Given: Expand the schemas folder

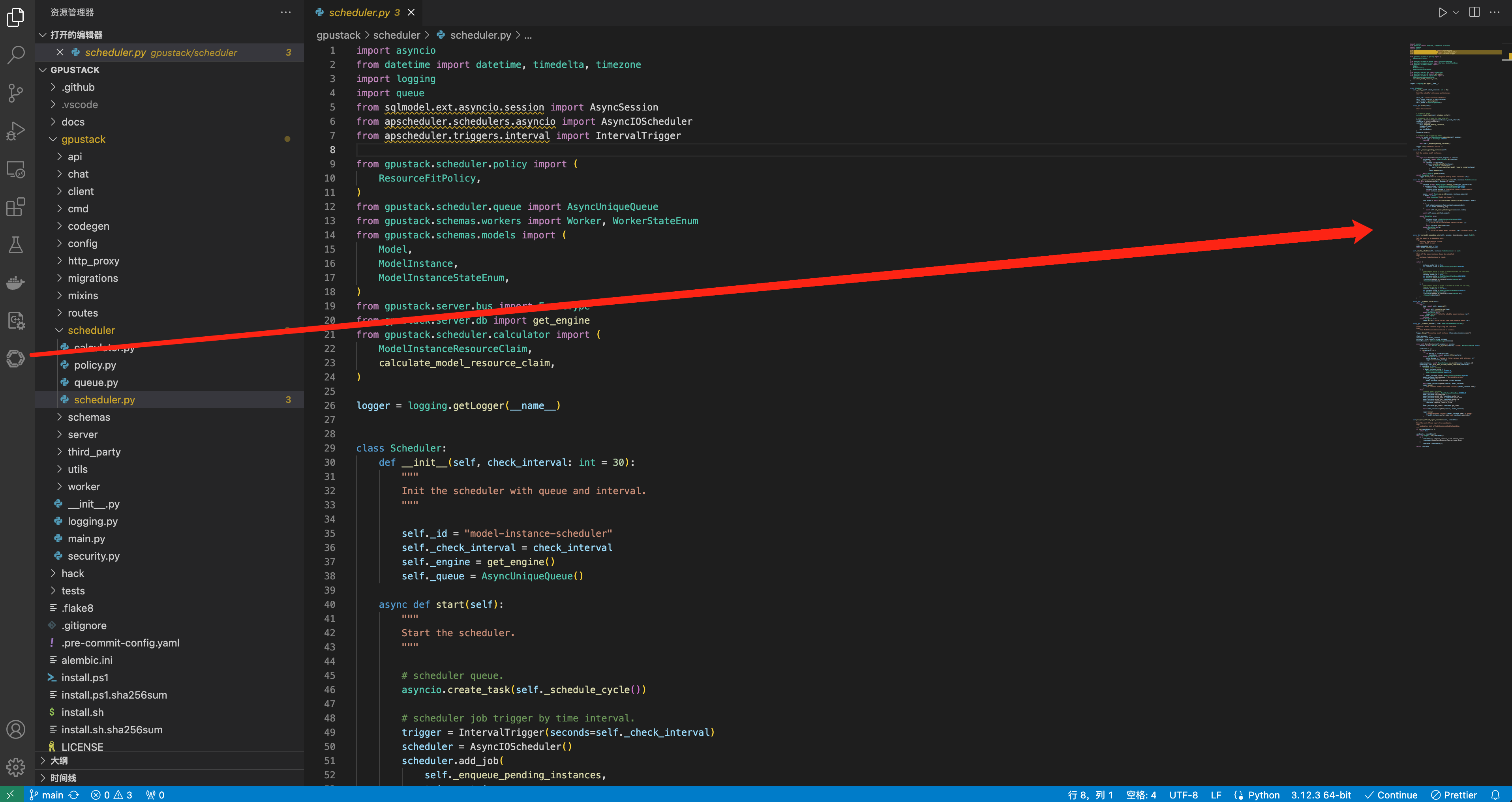Looking at the screenshot, I should (89, 417).
